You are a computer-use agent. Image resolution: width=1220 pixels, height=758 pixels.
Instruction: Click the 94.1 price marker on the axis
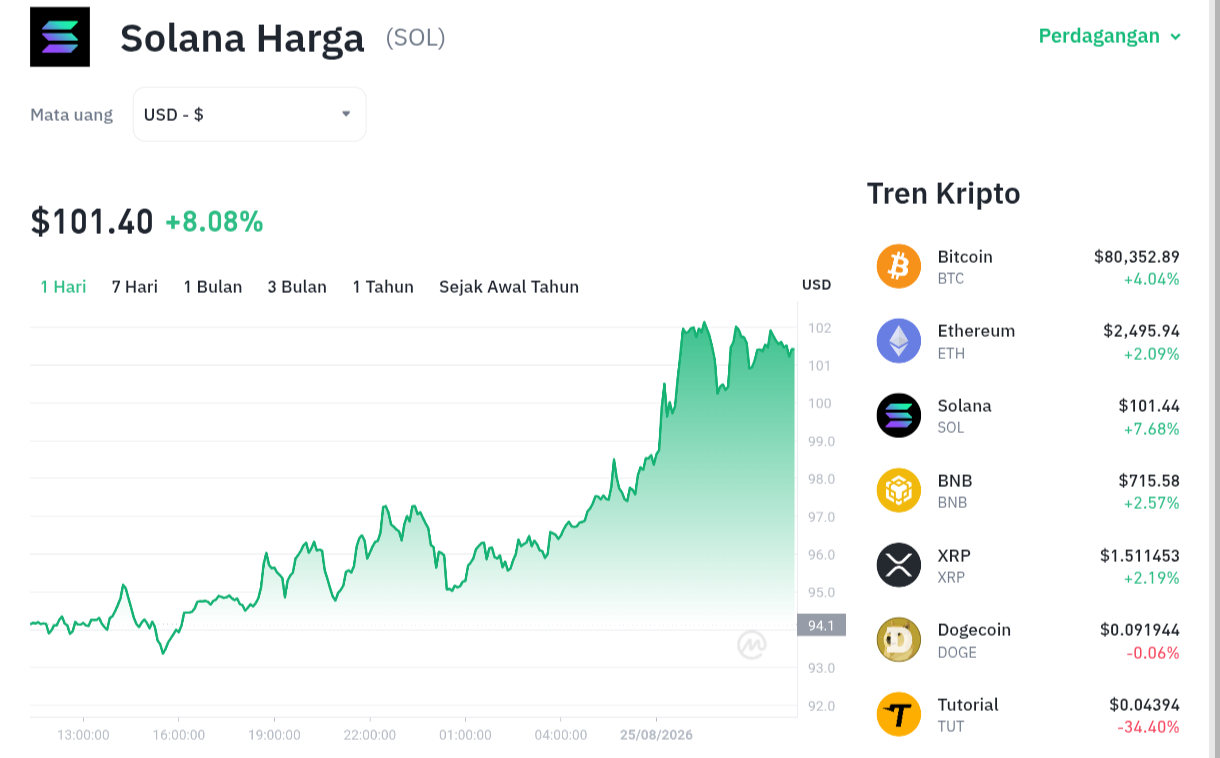click(821, 625)
